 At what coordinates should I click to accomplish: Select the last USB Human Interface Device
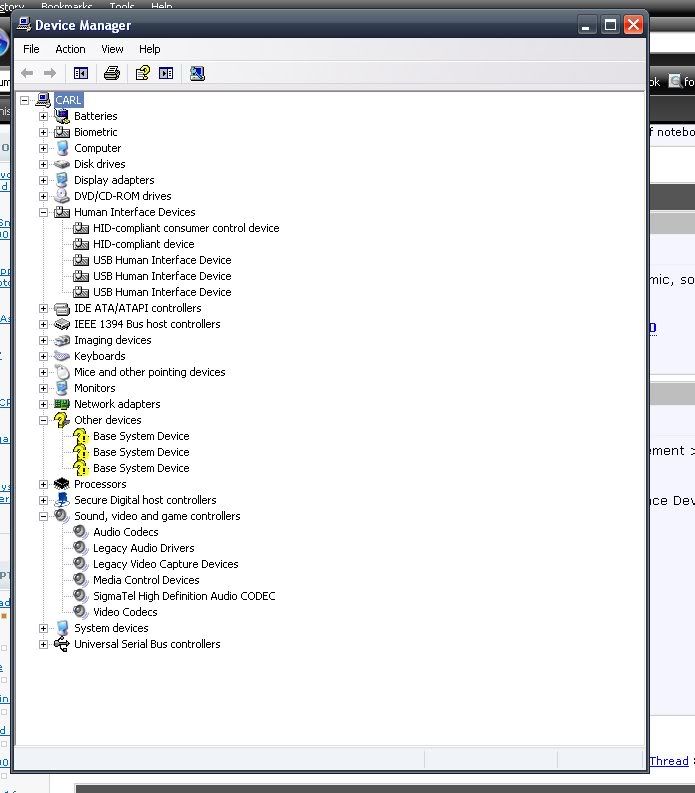(x=162, y=292)
